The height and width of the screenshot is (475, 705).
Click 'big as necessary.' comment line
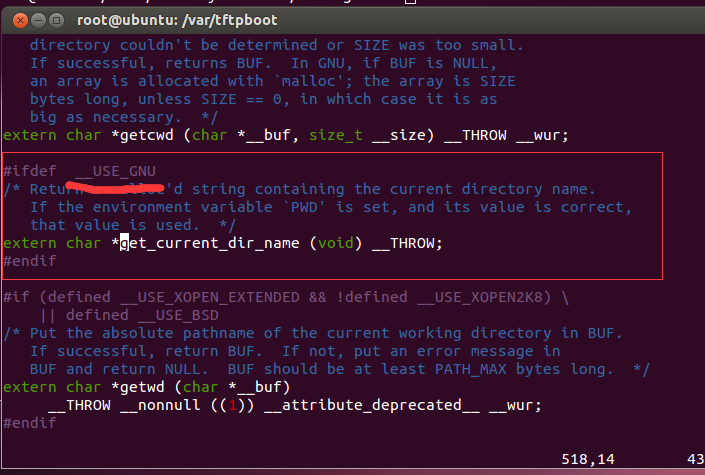pos(106,117)
